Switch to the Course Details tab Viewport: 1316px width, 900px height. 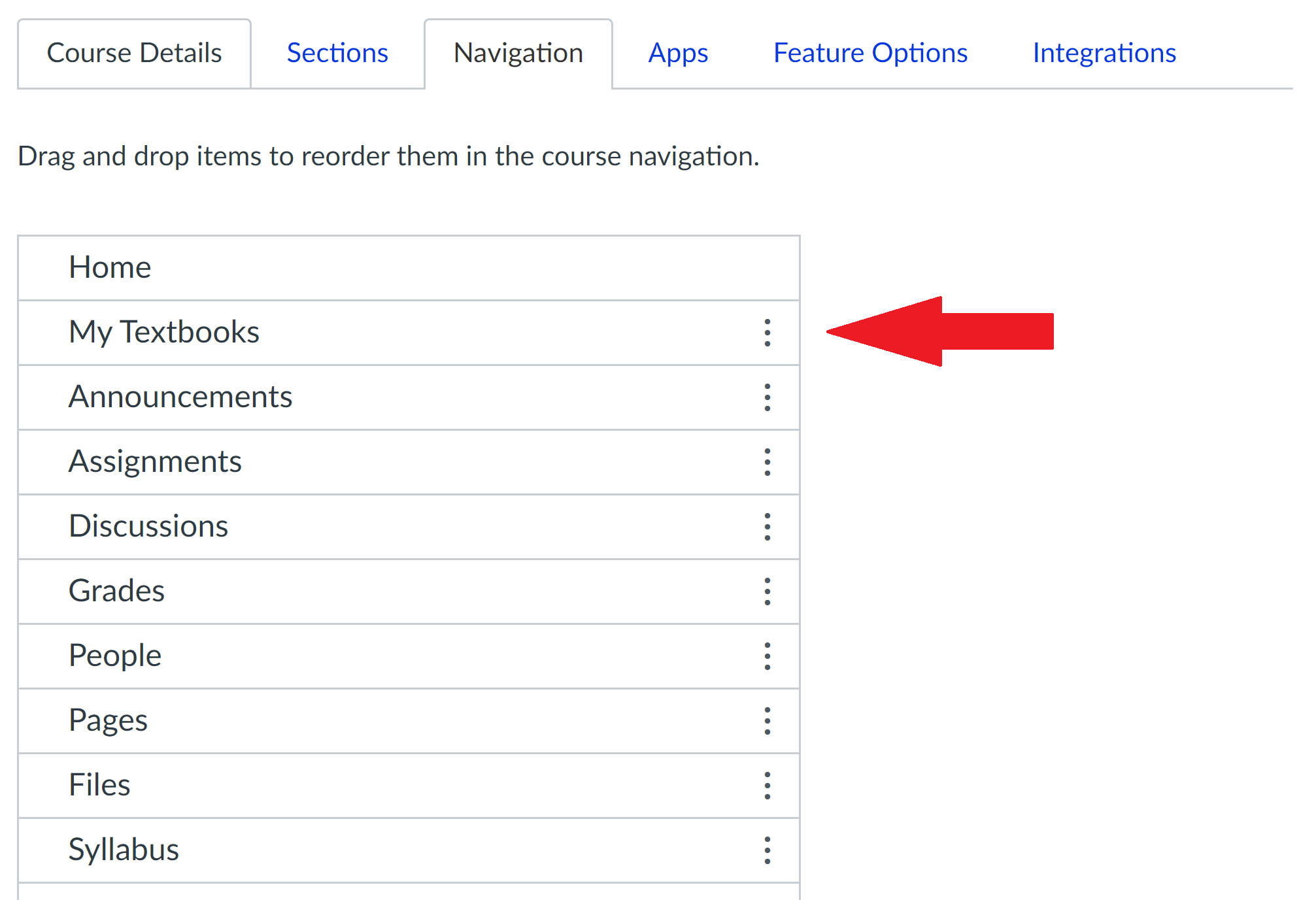pyautogui.click(x=135, y=54)
